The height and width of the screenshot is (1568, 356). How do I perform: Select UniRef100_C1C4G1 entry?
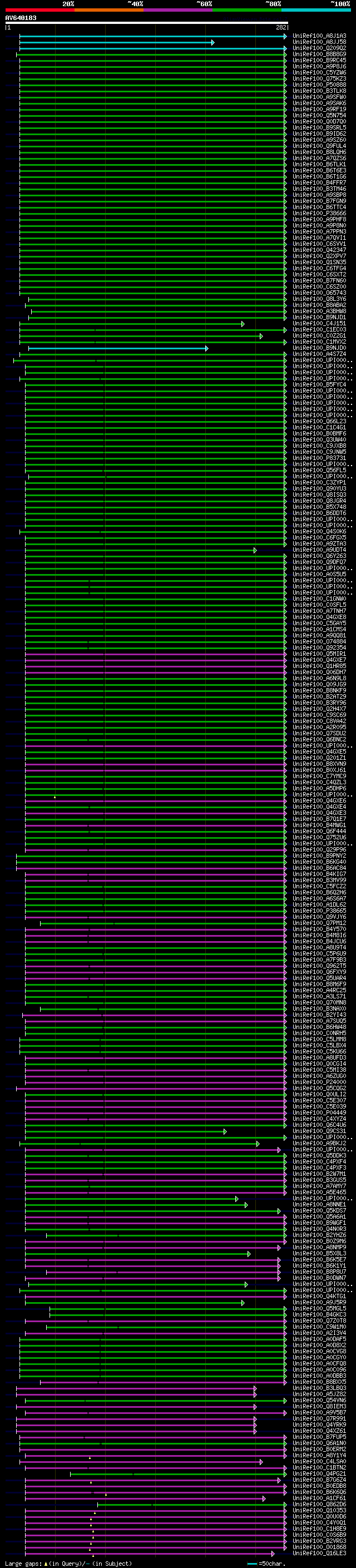[x=319, y=427]
